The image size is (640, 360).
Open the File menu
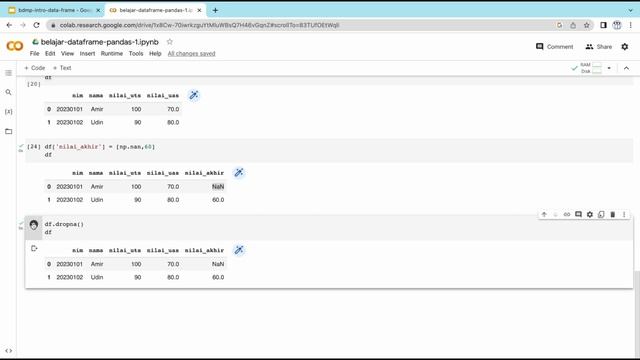click(x=34, y=53)
